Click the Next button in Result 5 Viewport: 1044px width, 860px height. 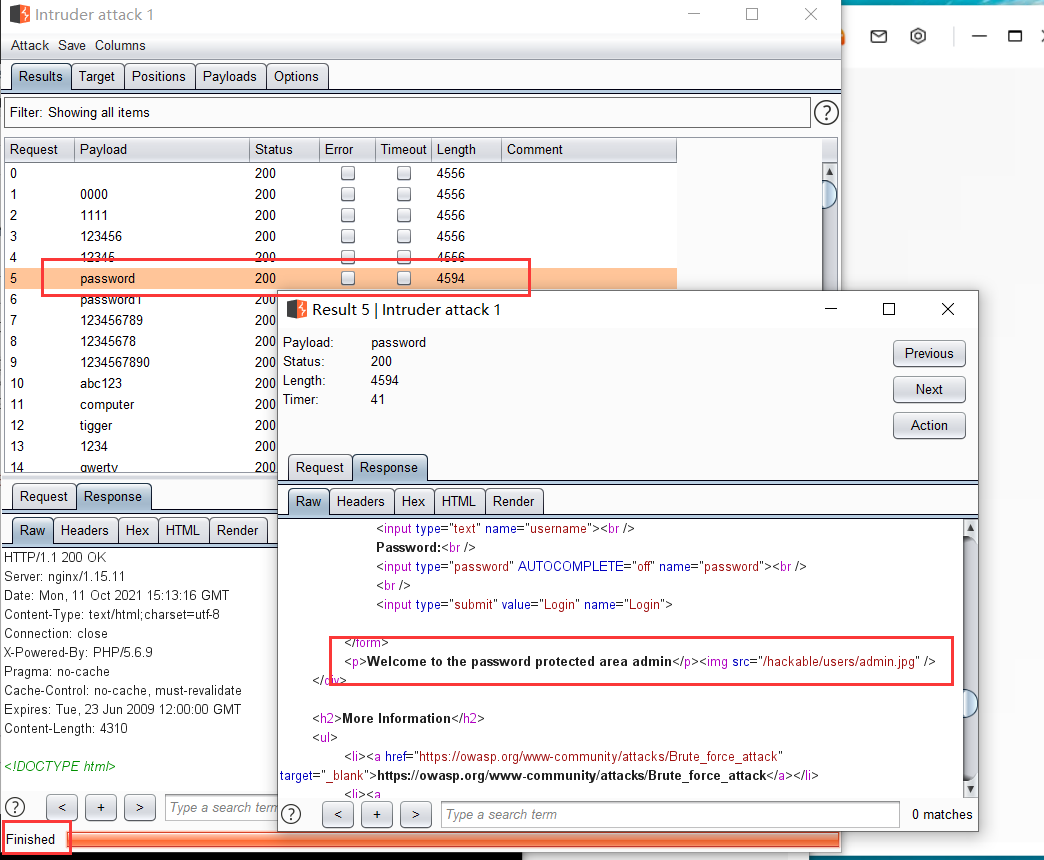[x=929, y=389]
